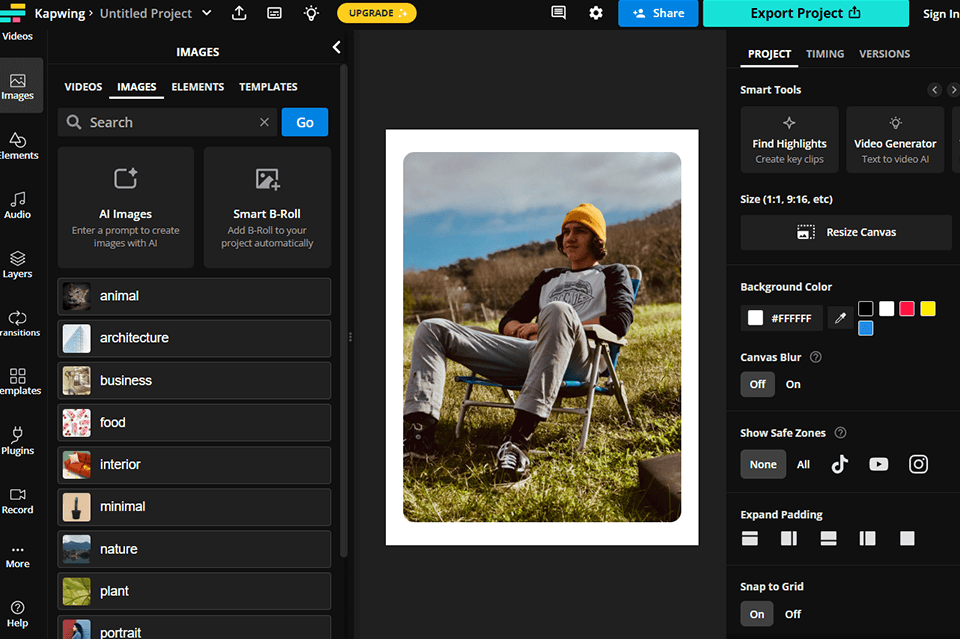Turn Canvas Blur Off

[x=757, y=384]
